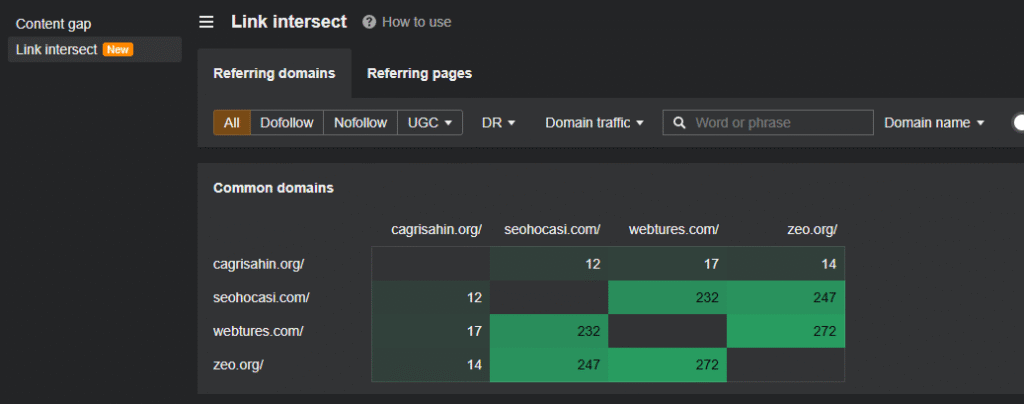The height and width of the screenshot is (404, 1024).
Task: Click webtures.com/ row label
Action: 259,331
